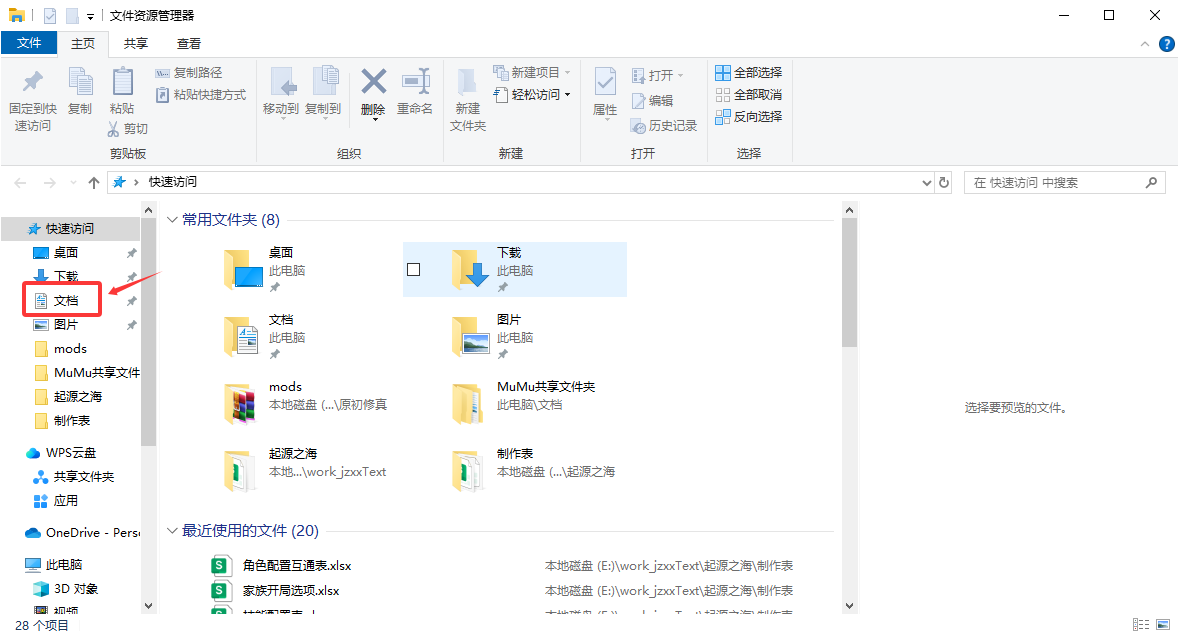Viewport: 1179px width, 638px height.
Task: Click the History record icon
Action: tap(638, 125)
